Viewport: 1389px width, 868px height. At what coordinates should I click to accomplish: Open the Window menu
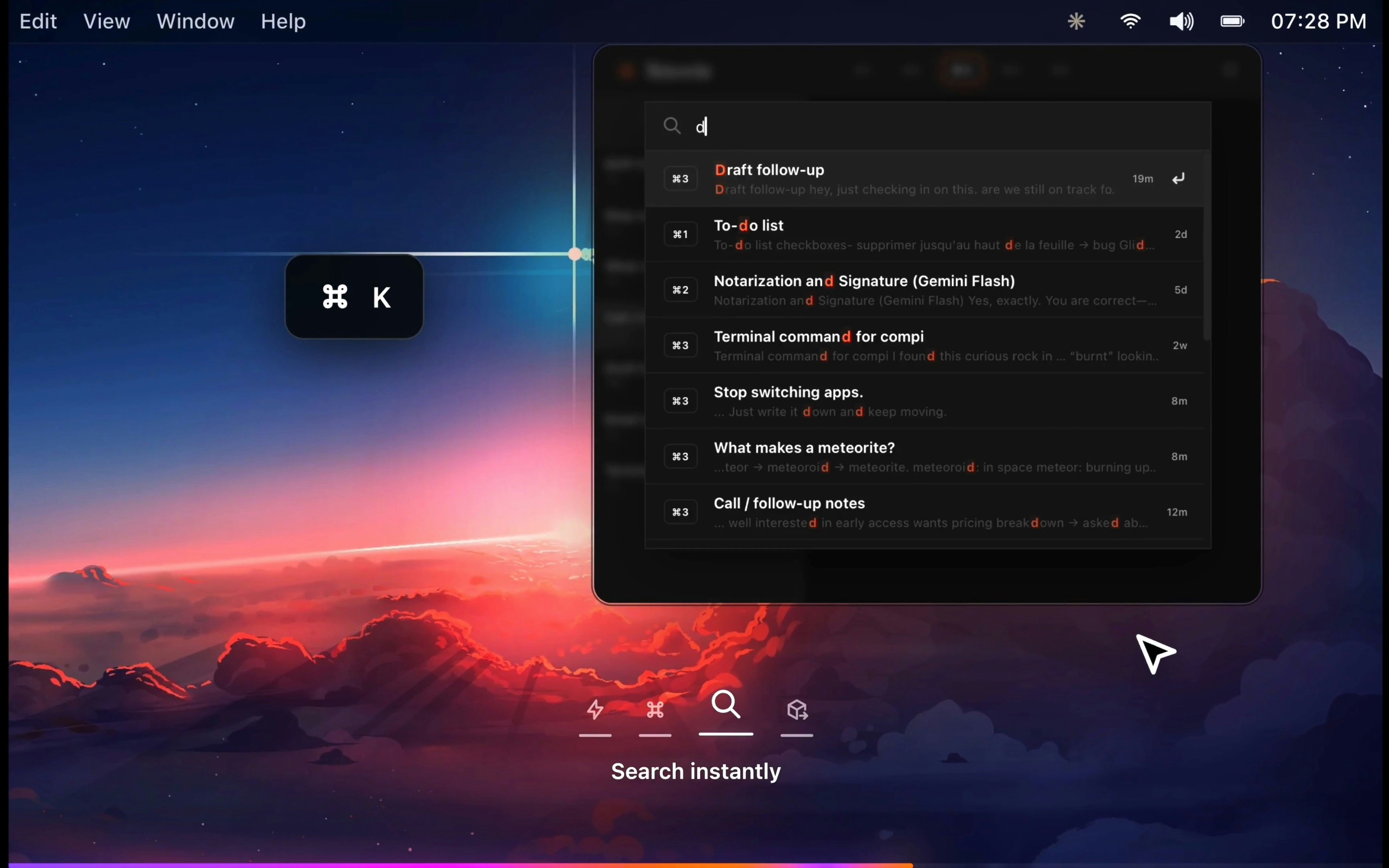coord(196,21)
